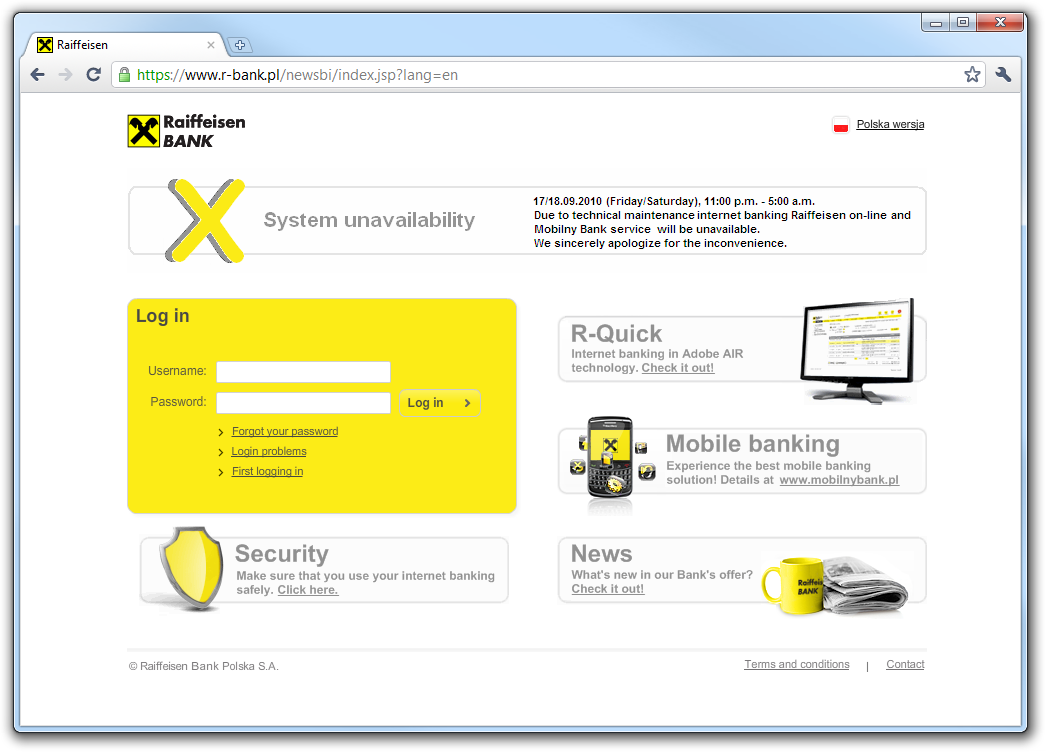This screenshot has width=1046, height=752.
Task: Open the First logging in link
Action: [x=268, y=472]
